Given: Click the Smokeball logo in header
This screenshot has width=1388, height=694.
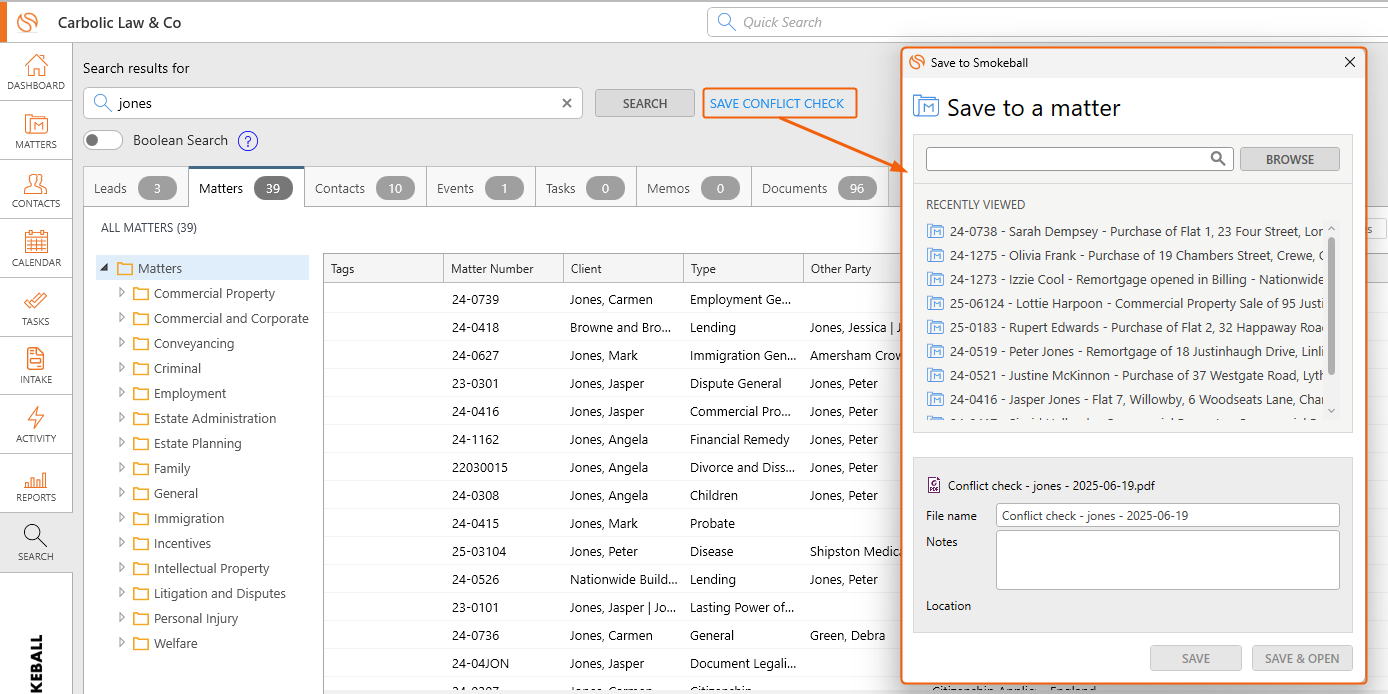Looking at the screenshot, I should click(x=27, y=22).
